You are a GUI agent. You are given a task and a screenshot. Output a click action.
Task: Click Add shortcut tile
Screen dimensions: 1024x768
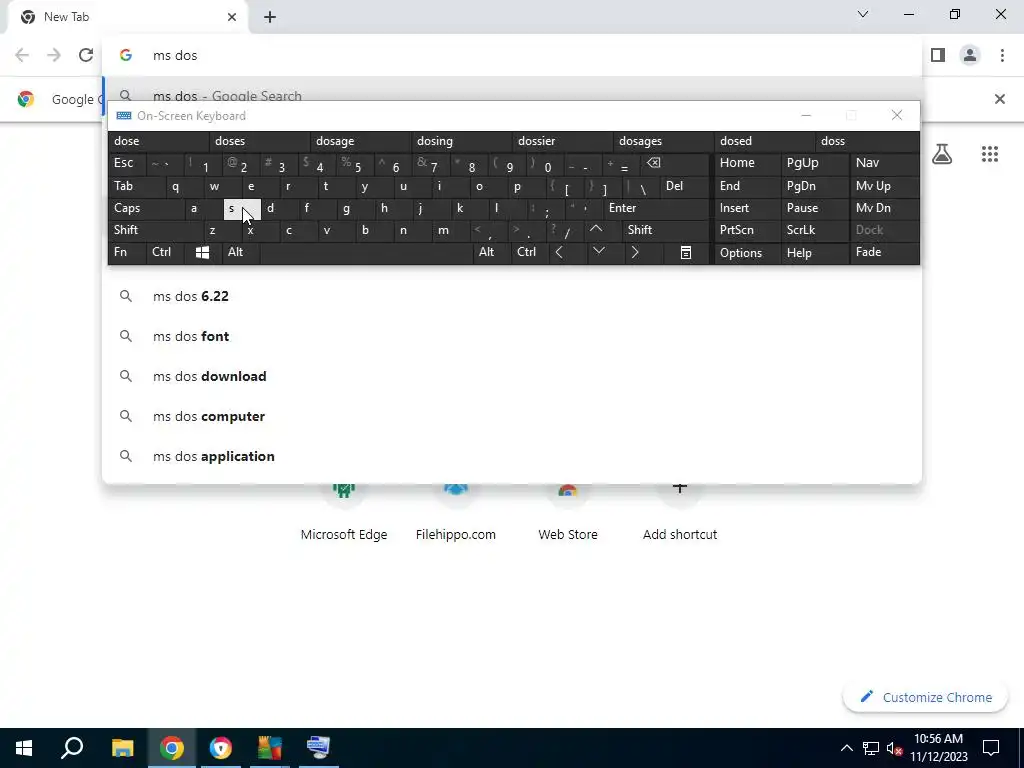click(x=680, y=513)
